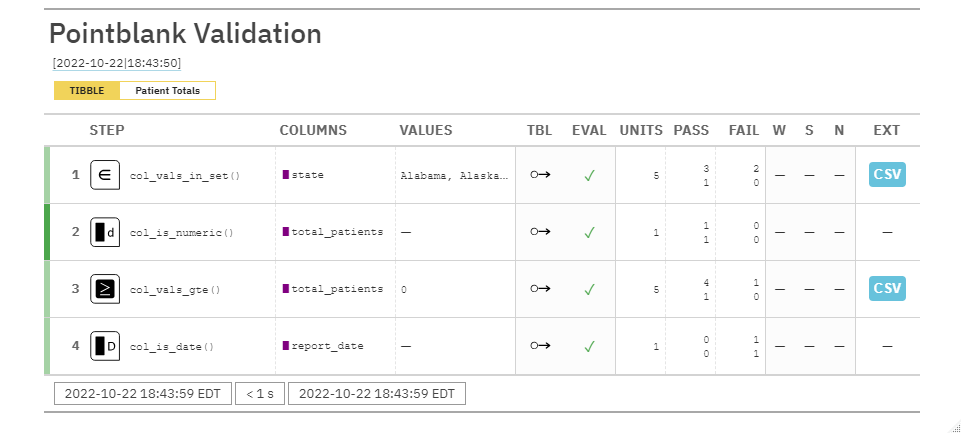Click the start time box in footer

pyautogui.click(x=143, y=393)
